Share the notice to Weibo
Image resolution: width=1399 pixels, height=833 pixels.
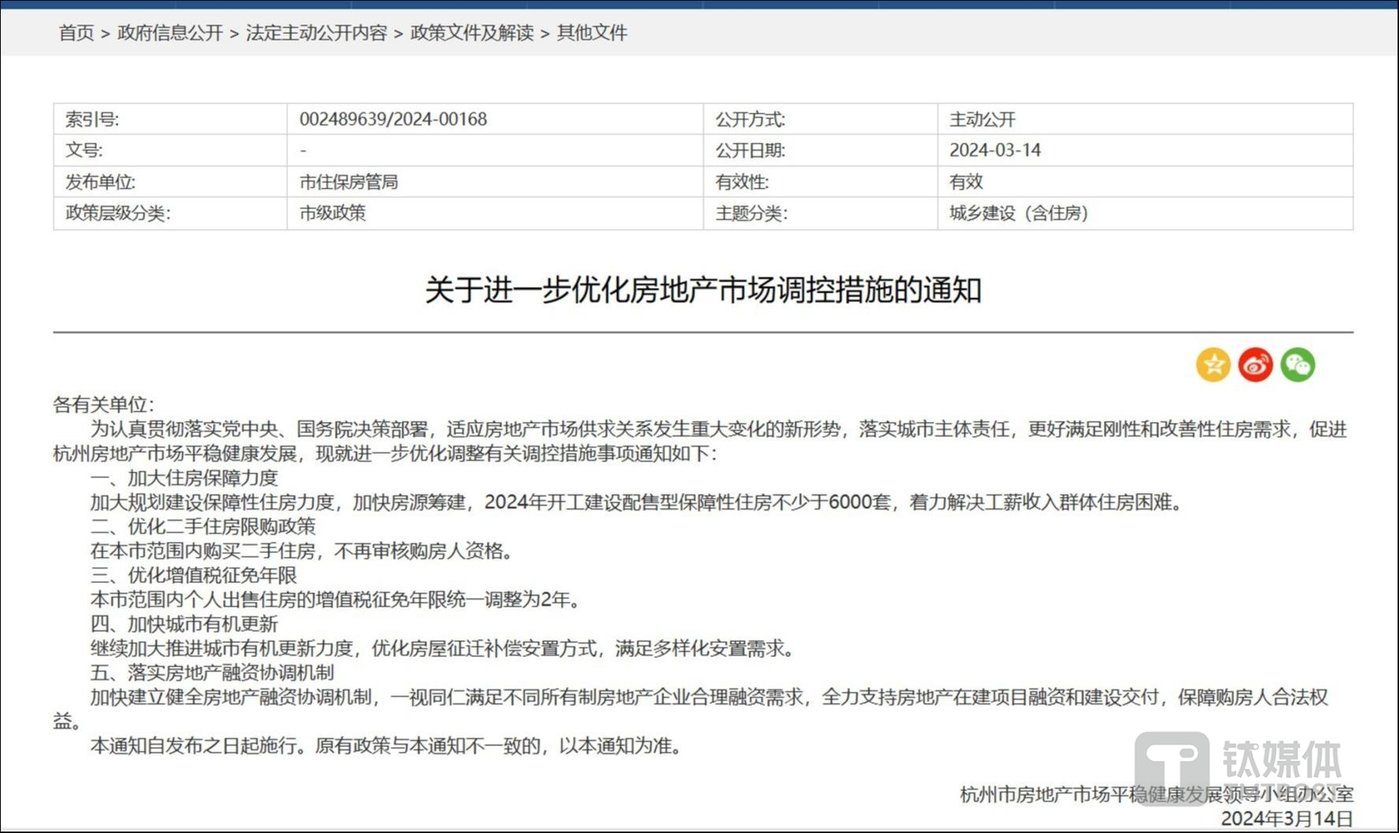click(1257, 364)
